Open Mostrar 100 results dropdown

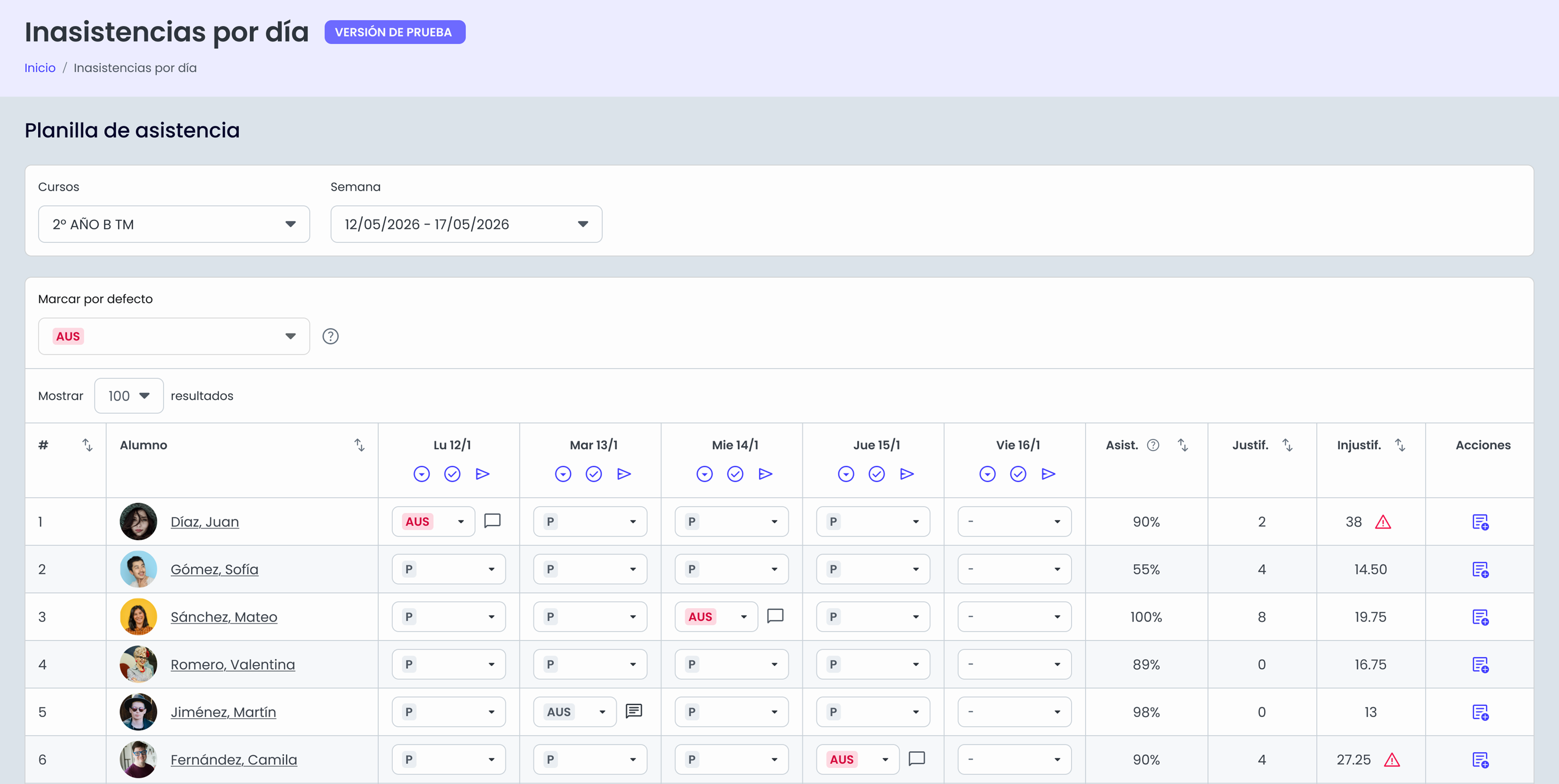tap(129, 396)
